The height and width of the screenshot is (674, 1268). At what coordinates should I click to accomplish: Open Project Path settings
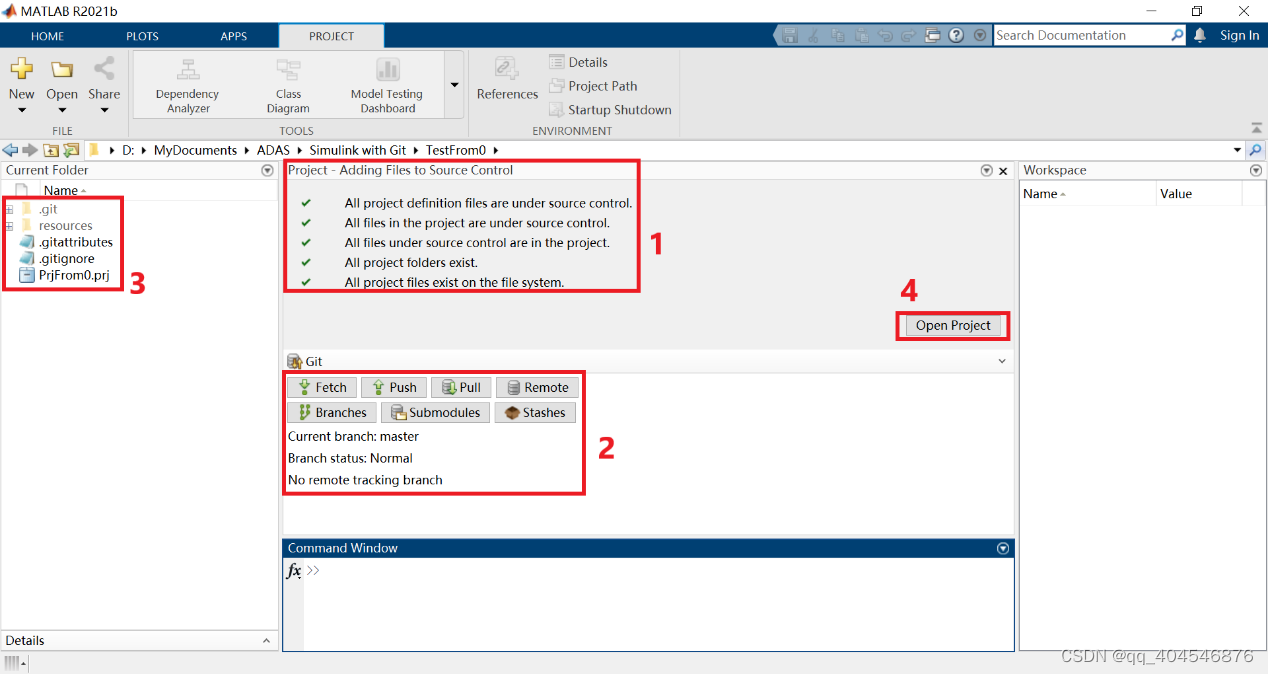[593, 86]
